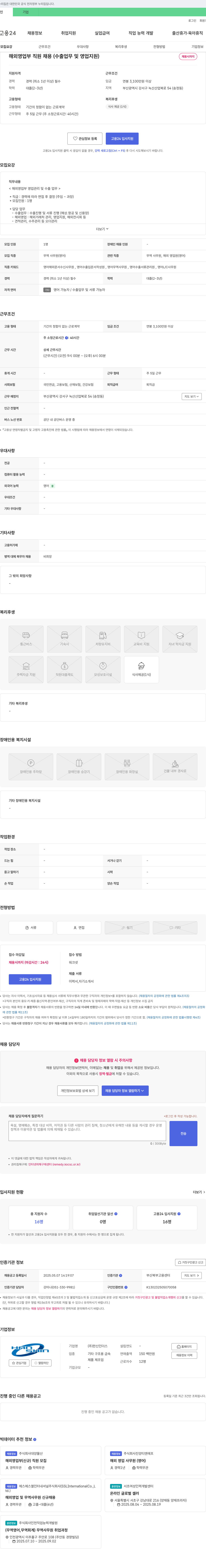Image resolution: width=206 pixels, height=1568 pixels.
Task: Click the blue 전송 send button
Action: click(183, 1133)
